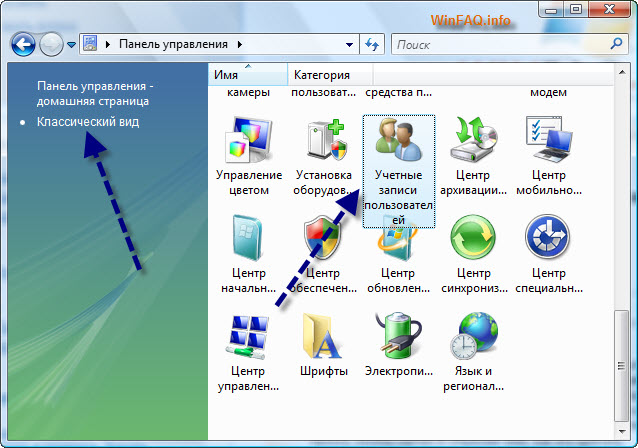
Task: Click scrollbar up arrow
Action: pyautogui.click(x=622, y=72)
